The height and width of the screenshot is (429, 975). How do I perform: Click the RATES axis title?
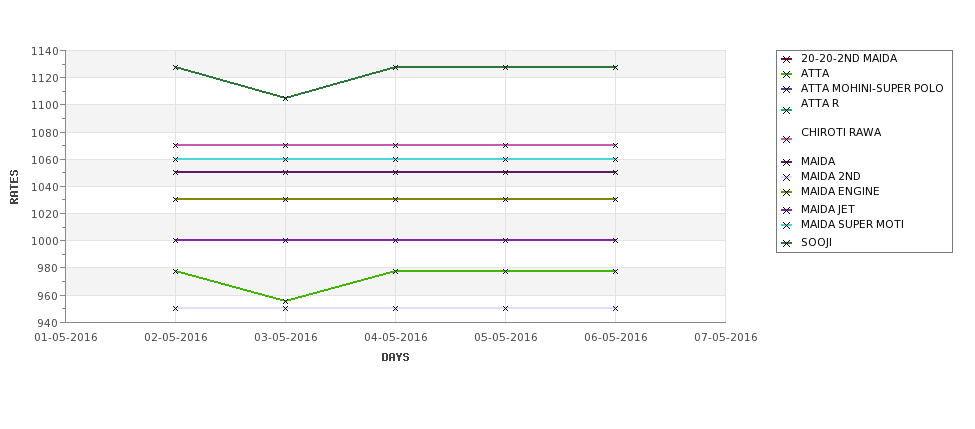(x=14, y=187)
